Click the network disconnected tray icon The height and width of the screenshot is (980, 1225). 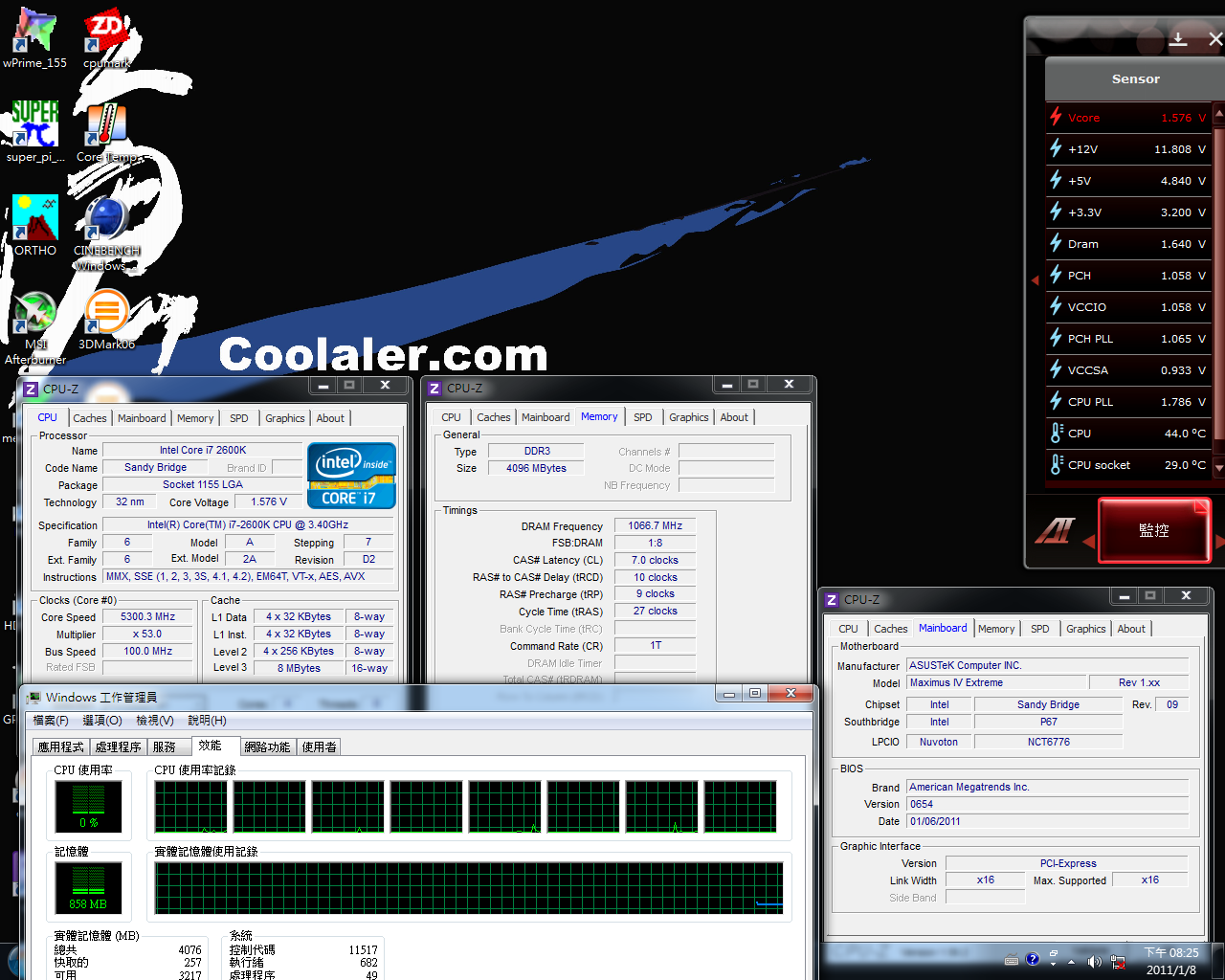(x=1117, y=961)
